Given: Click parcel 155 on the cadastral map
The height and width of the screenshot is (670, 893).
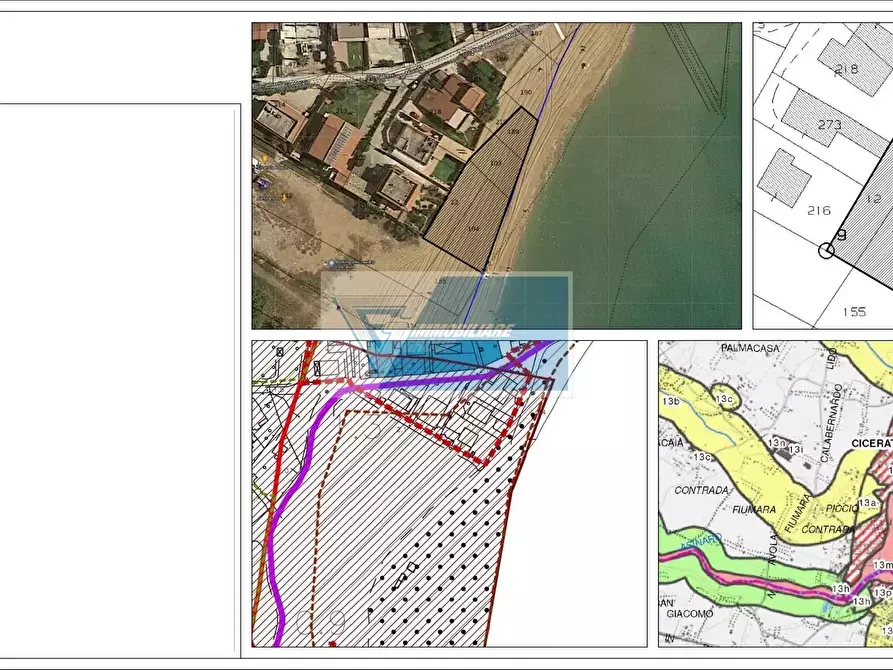Looking at the screenshot, I should click(853, 312).
